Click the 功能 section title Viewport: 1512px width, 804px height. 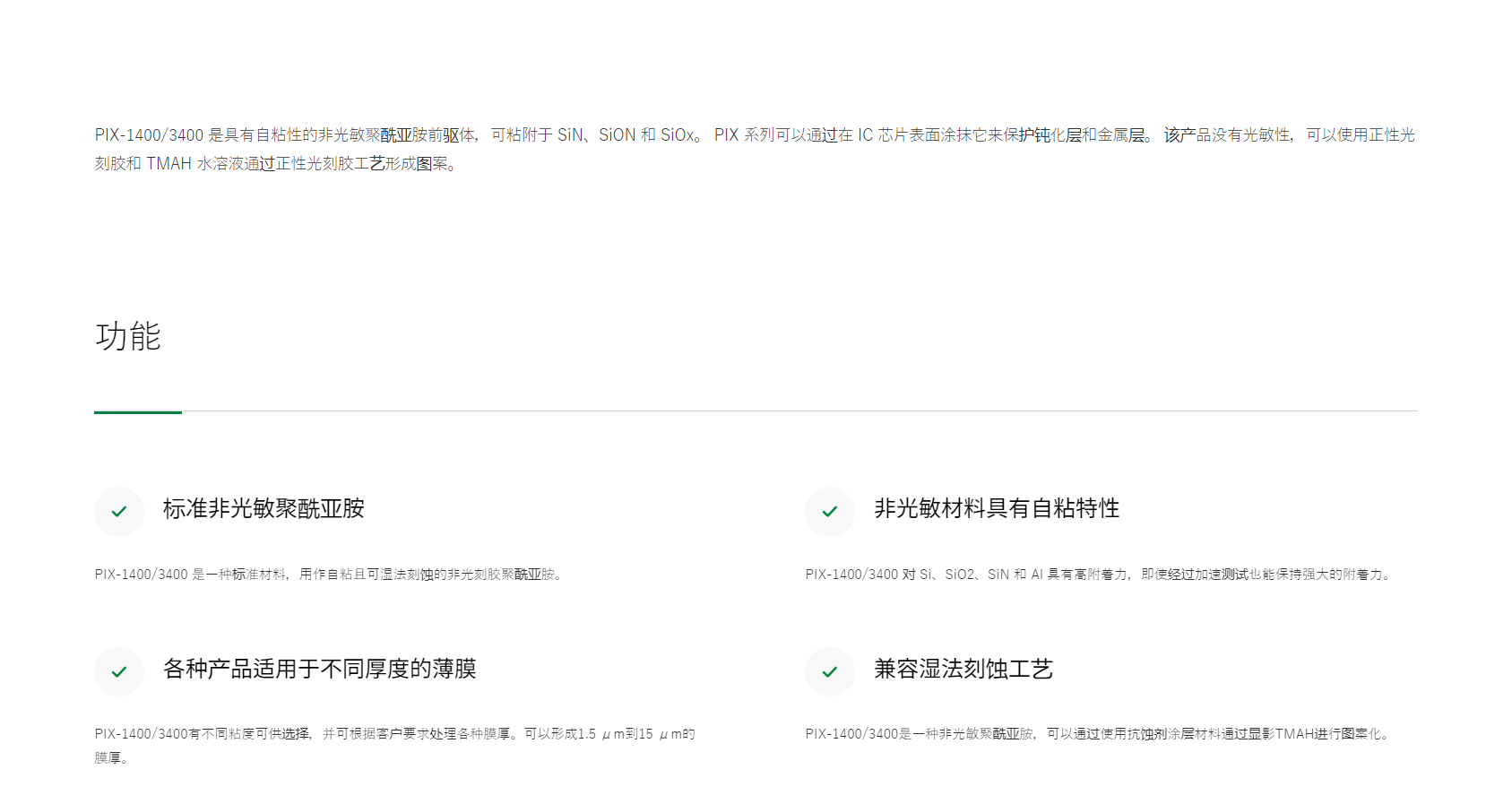coord(128,337)
